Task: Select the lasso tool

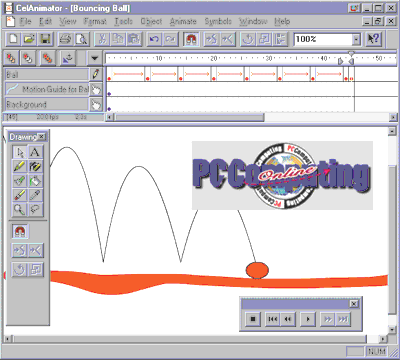Action: (x=35, y=209)
